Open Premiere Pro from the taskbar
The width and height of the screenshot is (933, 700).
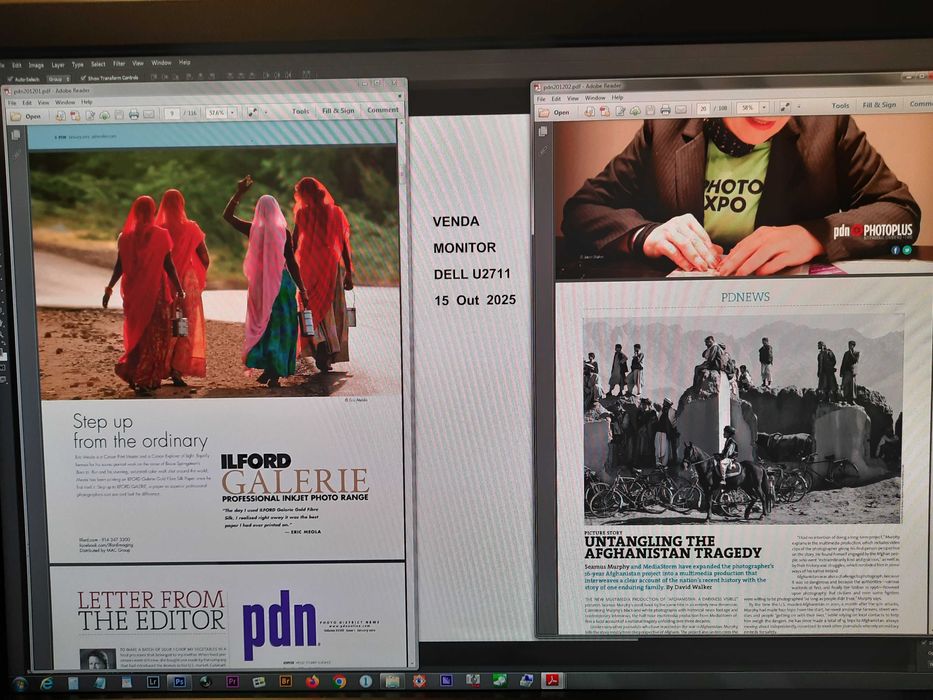[232, 682]
